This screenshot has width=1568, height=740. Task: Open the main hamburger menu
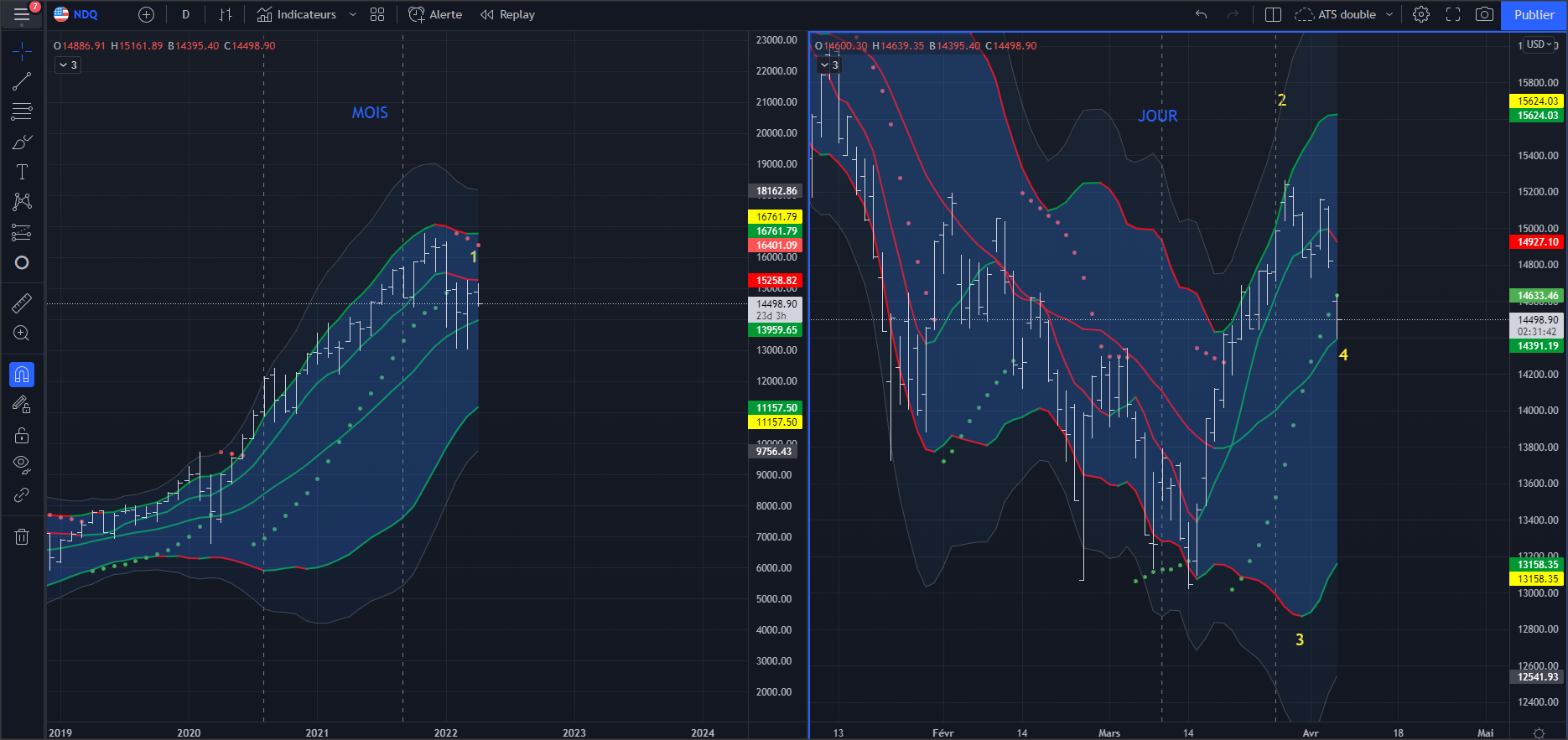pyautogui.click(x=22, y=15)
